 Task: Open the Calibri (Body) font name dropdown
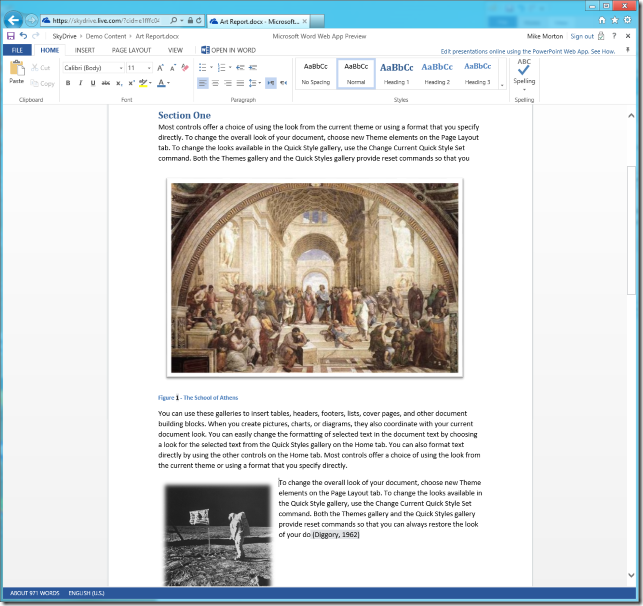click(119, 68)
